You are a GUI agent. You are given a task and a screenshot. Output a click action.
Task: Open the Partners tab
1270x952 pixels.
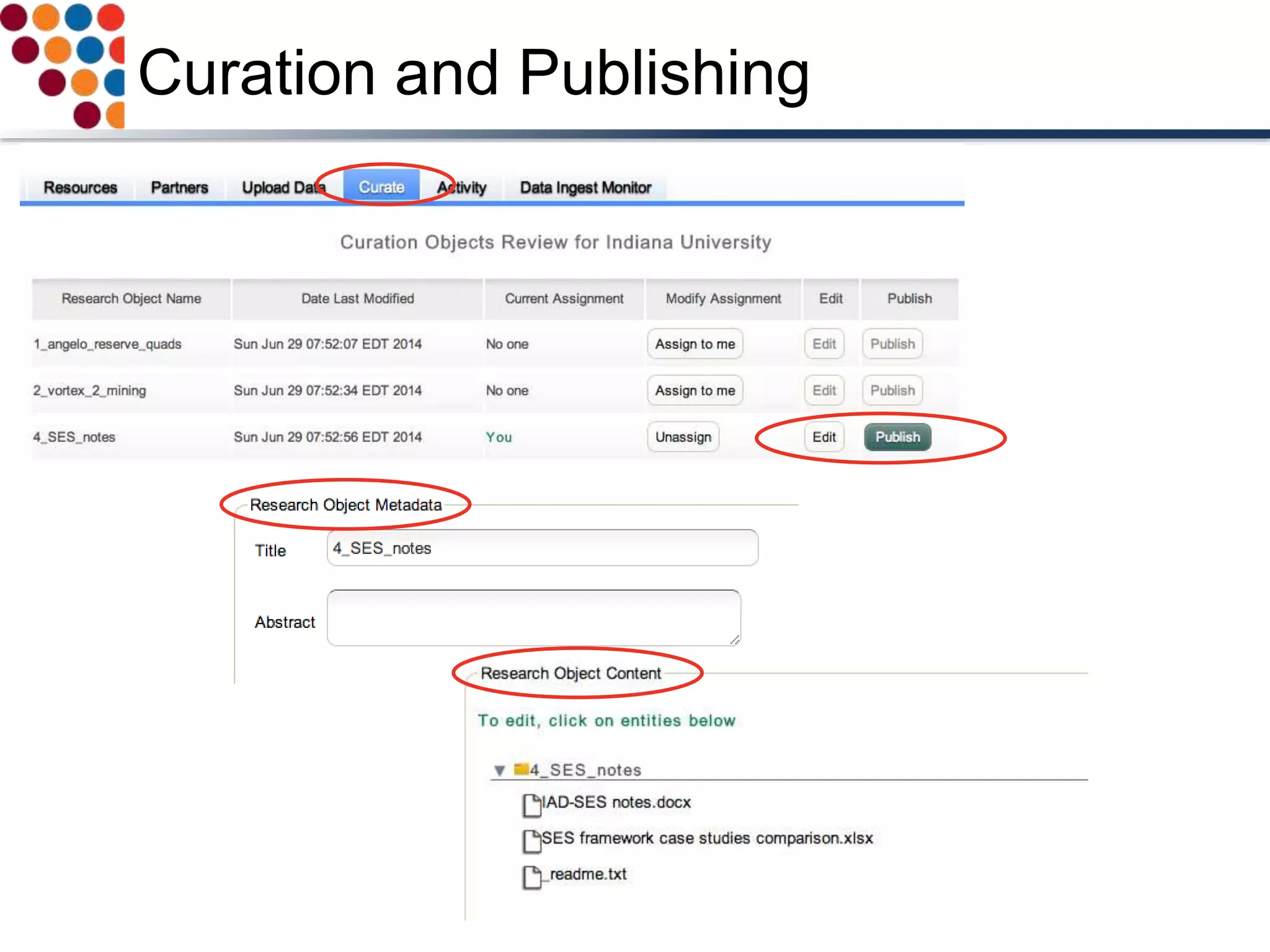[179, 187]
